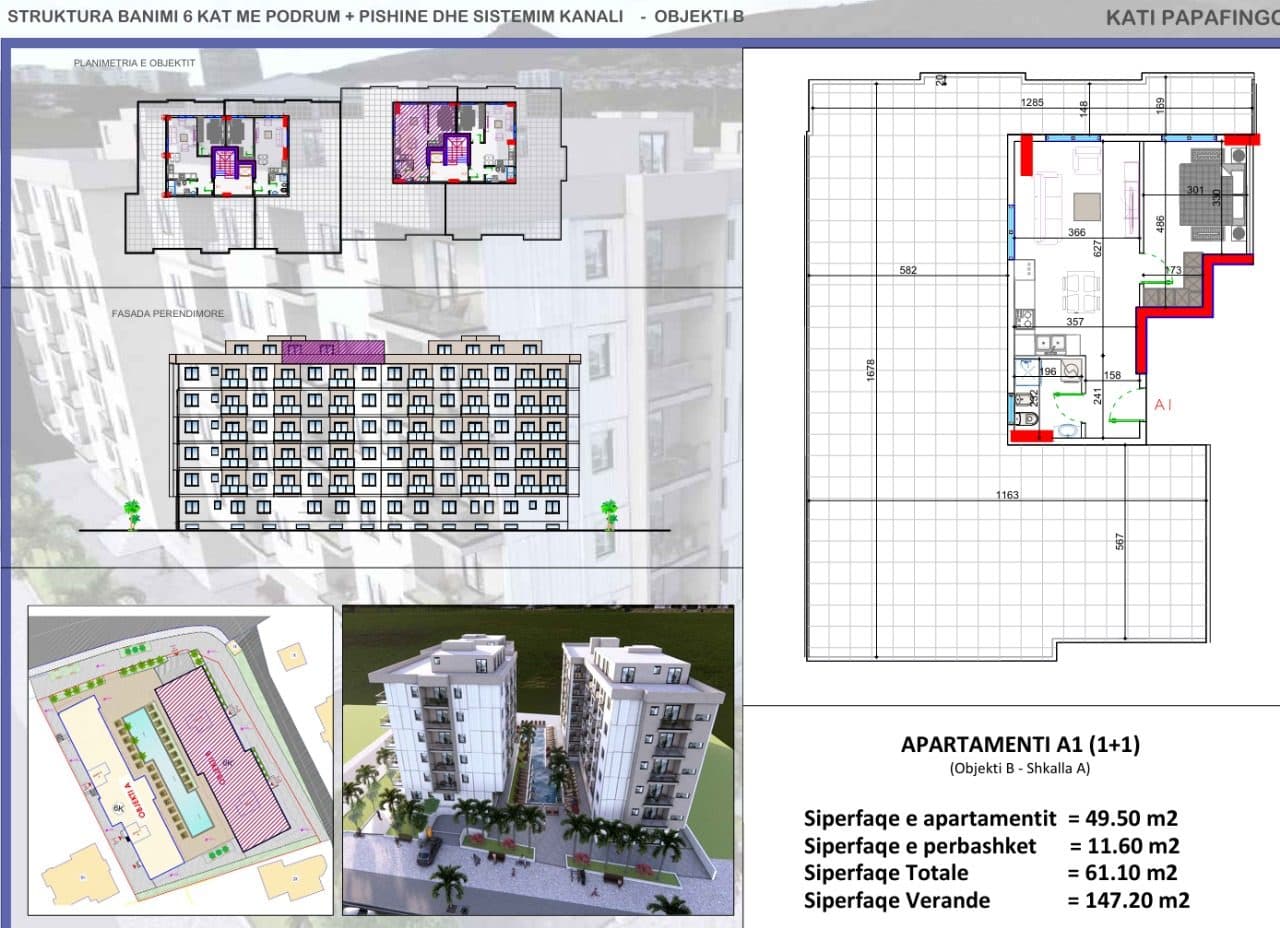Click the Siperfaqe Verande = 147.20 m2 line
This screenshot has height=928, width=1280.
997,900
